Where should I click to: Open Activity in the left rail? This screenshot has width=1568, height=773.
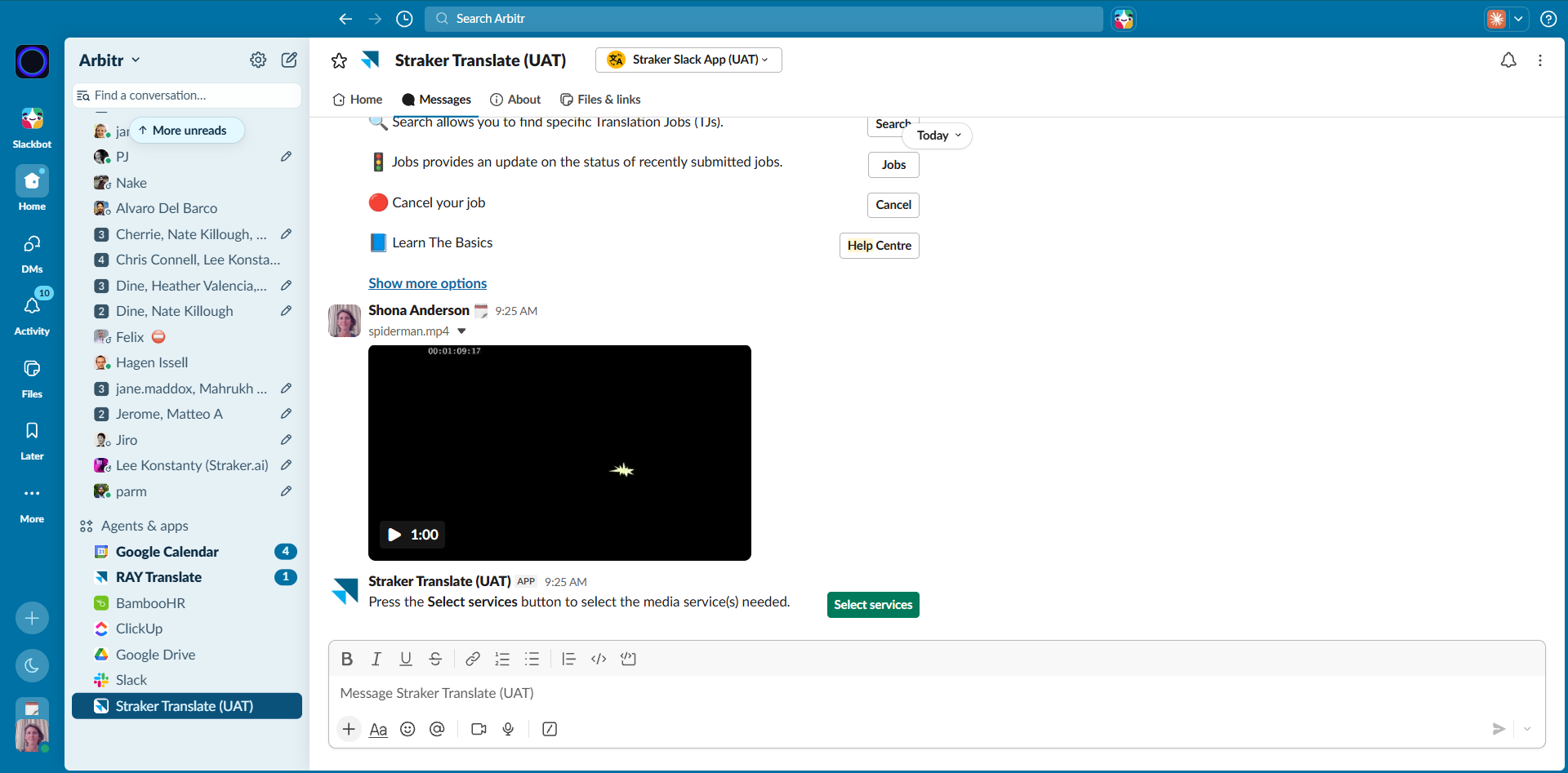point(32,314)
